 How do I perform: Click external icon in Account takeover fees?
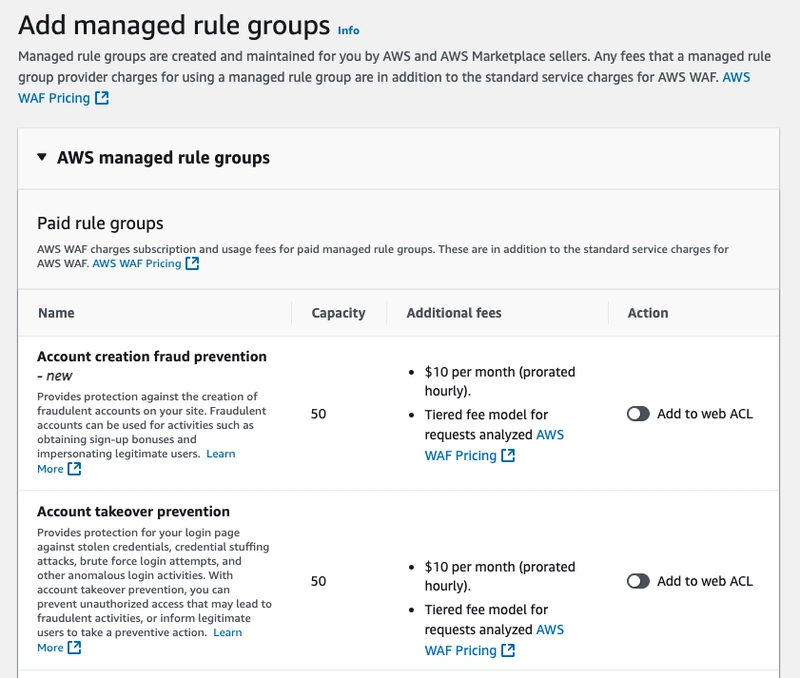click(x=508, y=650)
